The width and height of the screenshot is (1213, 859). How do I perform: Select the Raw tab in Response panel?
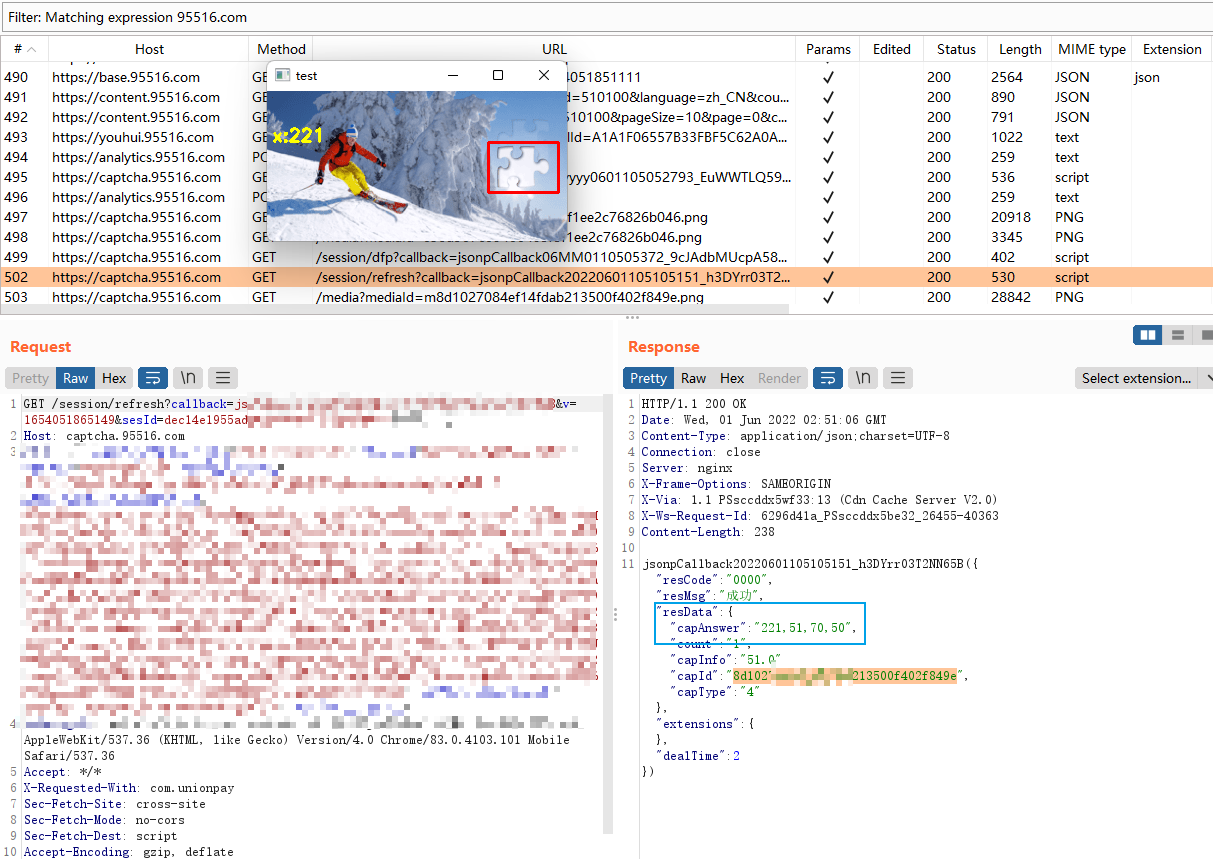[693, 378]
